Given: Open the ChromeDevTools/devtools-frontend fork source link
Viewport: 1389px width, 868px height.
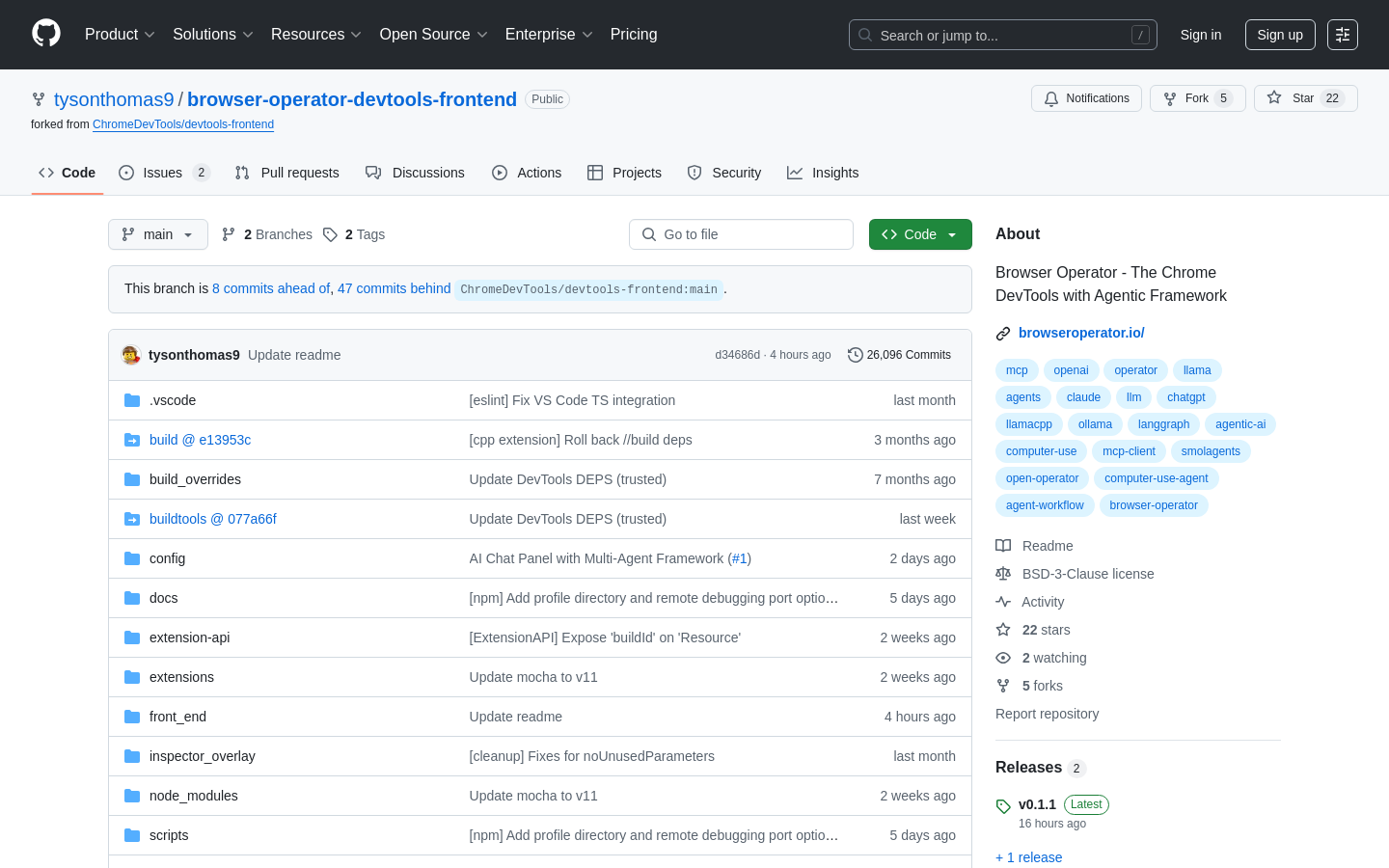Looking at the screenshot, I should tap(183, 124).
